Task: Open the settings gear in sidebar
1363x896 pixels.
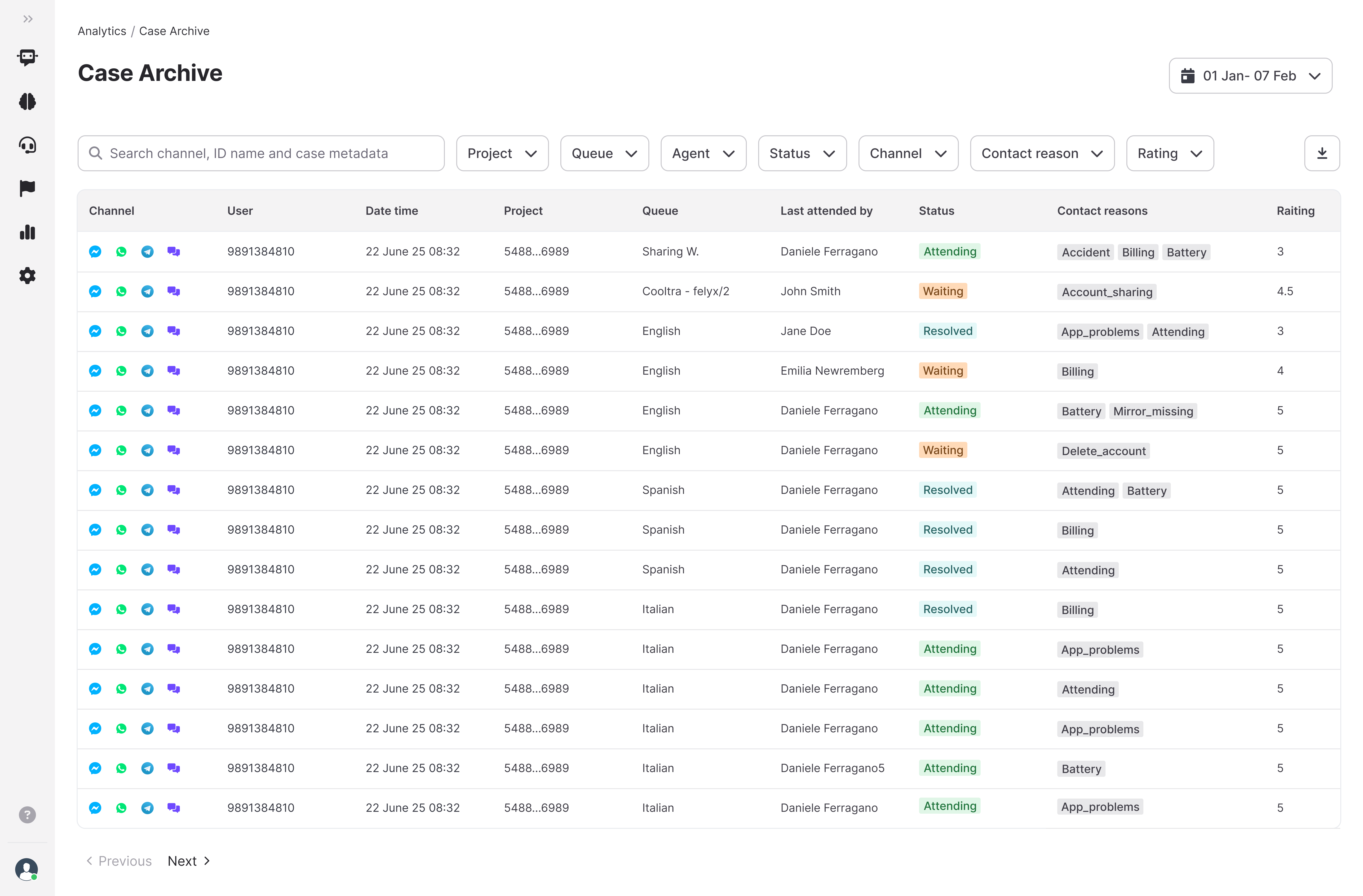Action: [27, 275]
